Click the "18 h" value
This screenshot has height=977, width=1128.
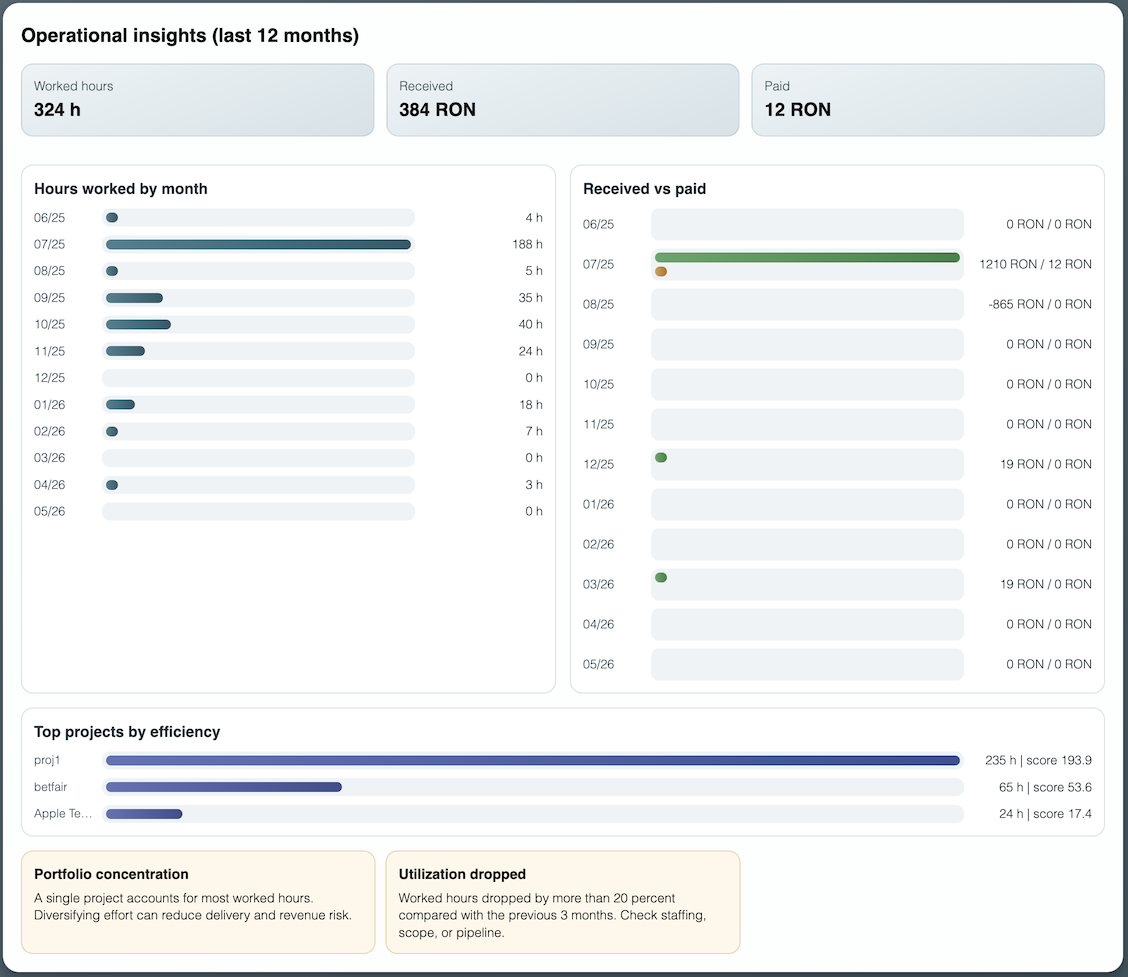click(531, 404)
